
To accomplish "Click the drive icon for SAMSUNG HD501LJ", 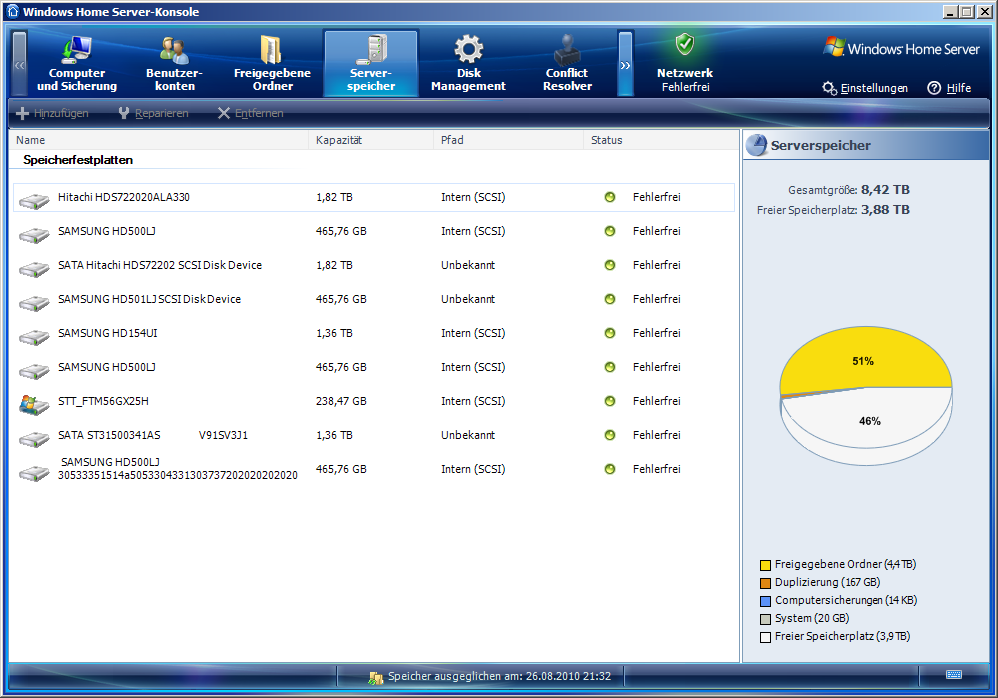I will (x=34, y=303).
